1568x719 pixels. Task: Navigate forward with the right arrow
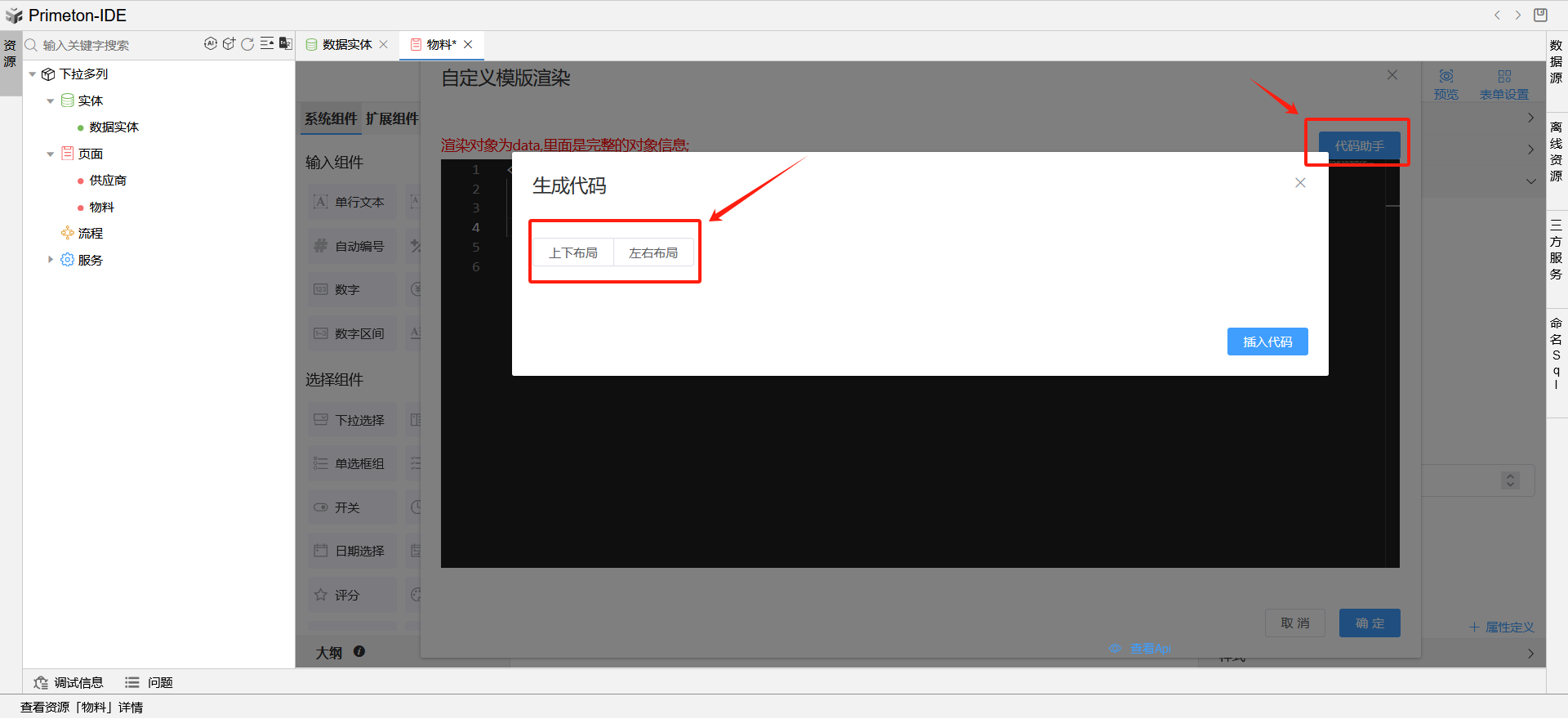pos(1518,15)
